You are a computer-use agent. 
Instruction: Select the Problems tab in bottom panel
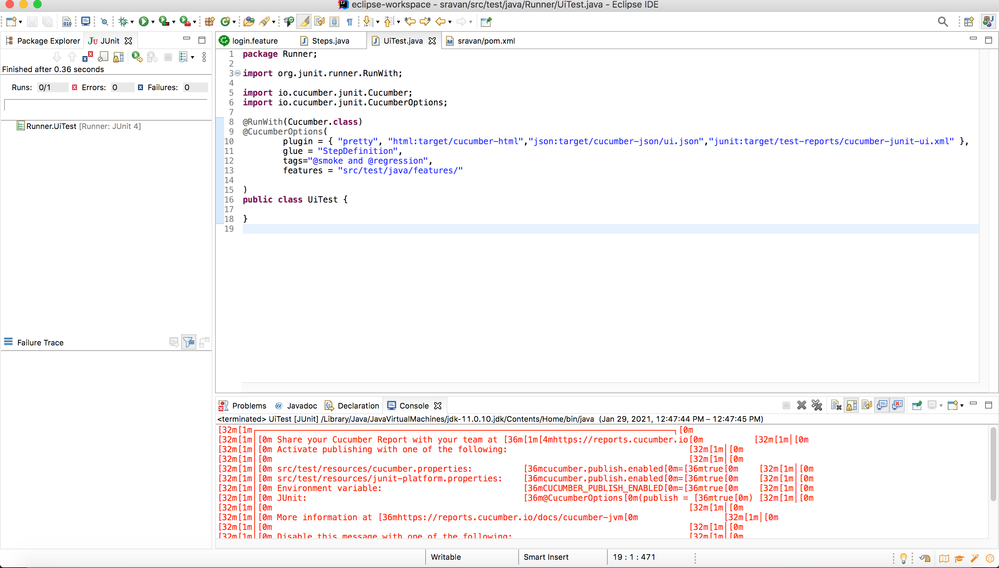tap(249, 406)
